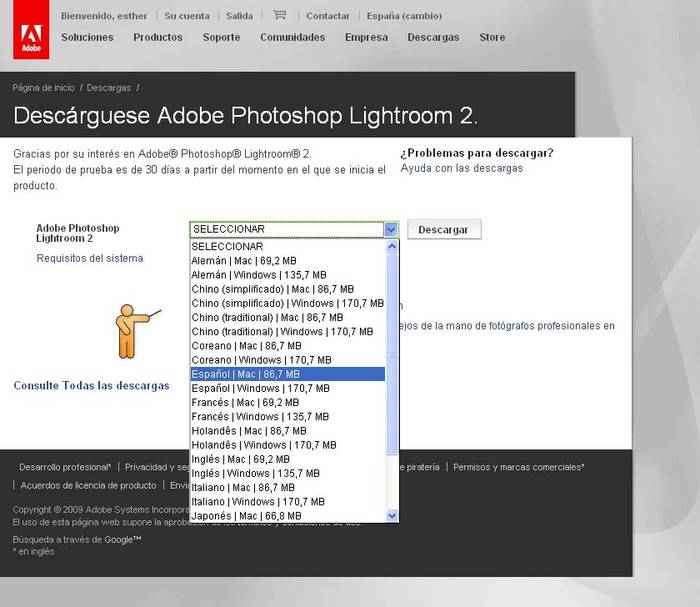Select Chino (traditional) | Mac | 86,7 MB

(x=288, y=317)
